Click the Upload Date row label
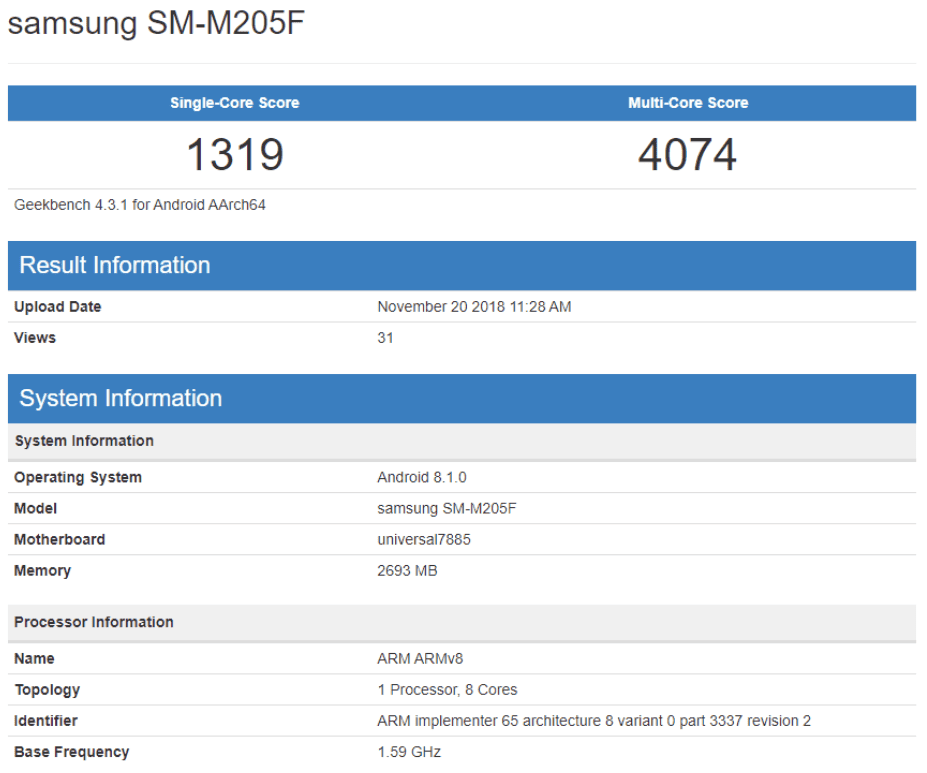 [52, 306]
